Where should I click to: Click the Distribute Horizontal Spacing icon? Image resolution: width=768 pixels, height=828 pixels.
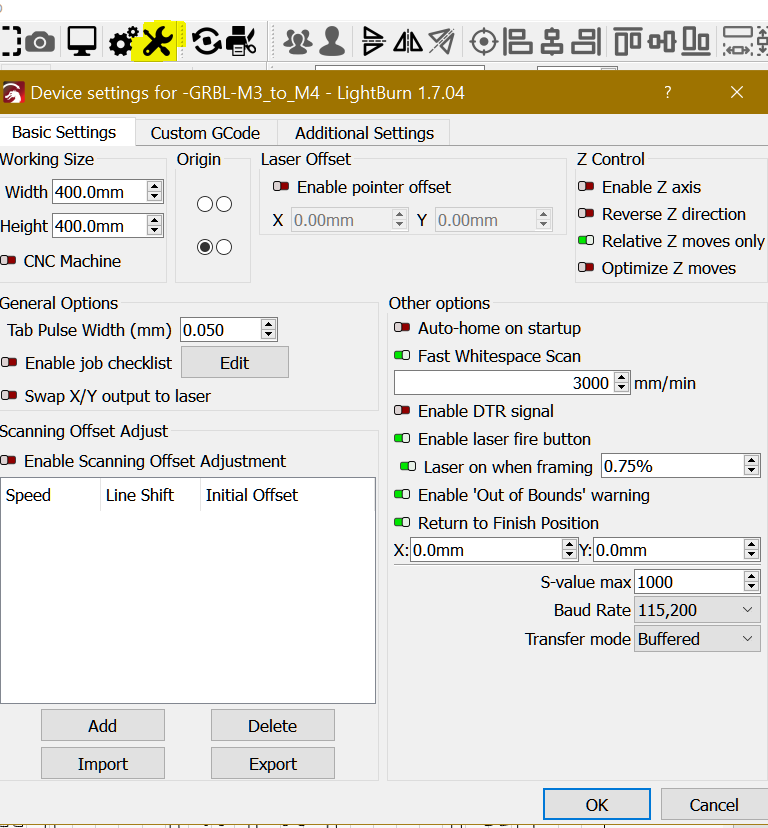(737, 42)
